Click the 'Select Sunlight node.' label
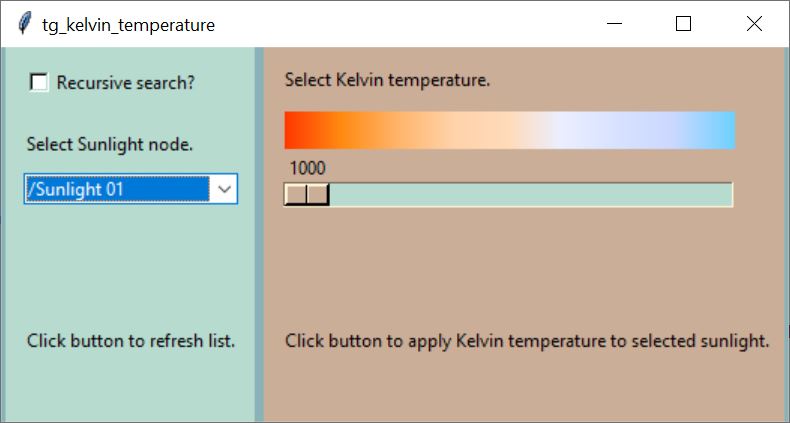This screenshot has height=423, width=790. pos(110,145)
